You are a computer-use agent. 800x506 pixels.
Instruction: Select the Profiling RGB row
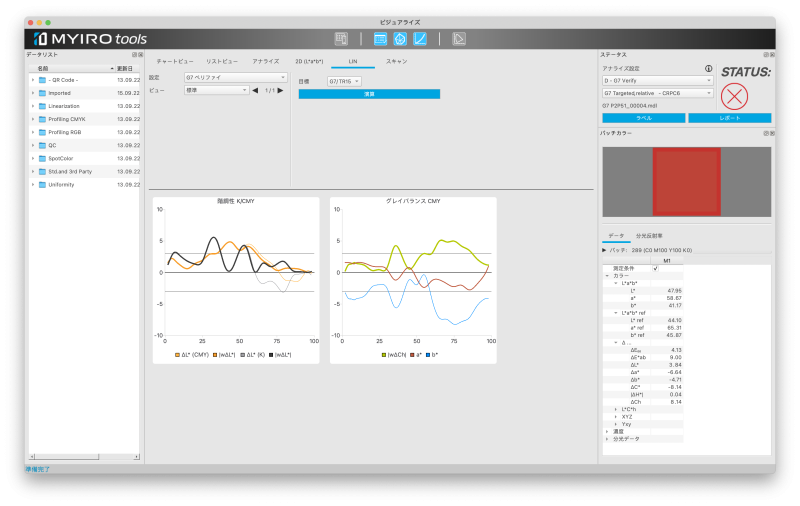[x=85, y=133]
